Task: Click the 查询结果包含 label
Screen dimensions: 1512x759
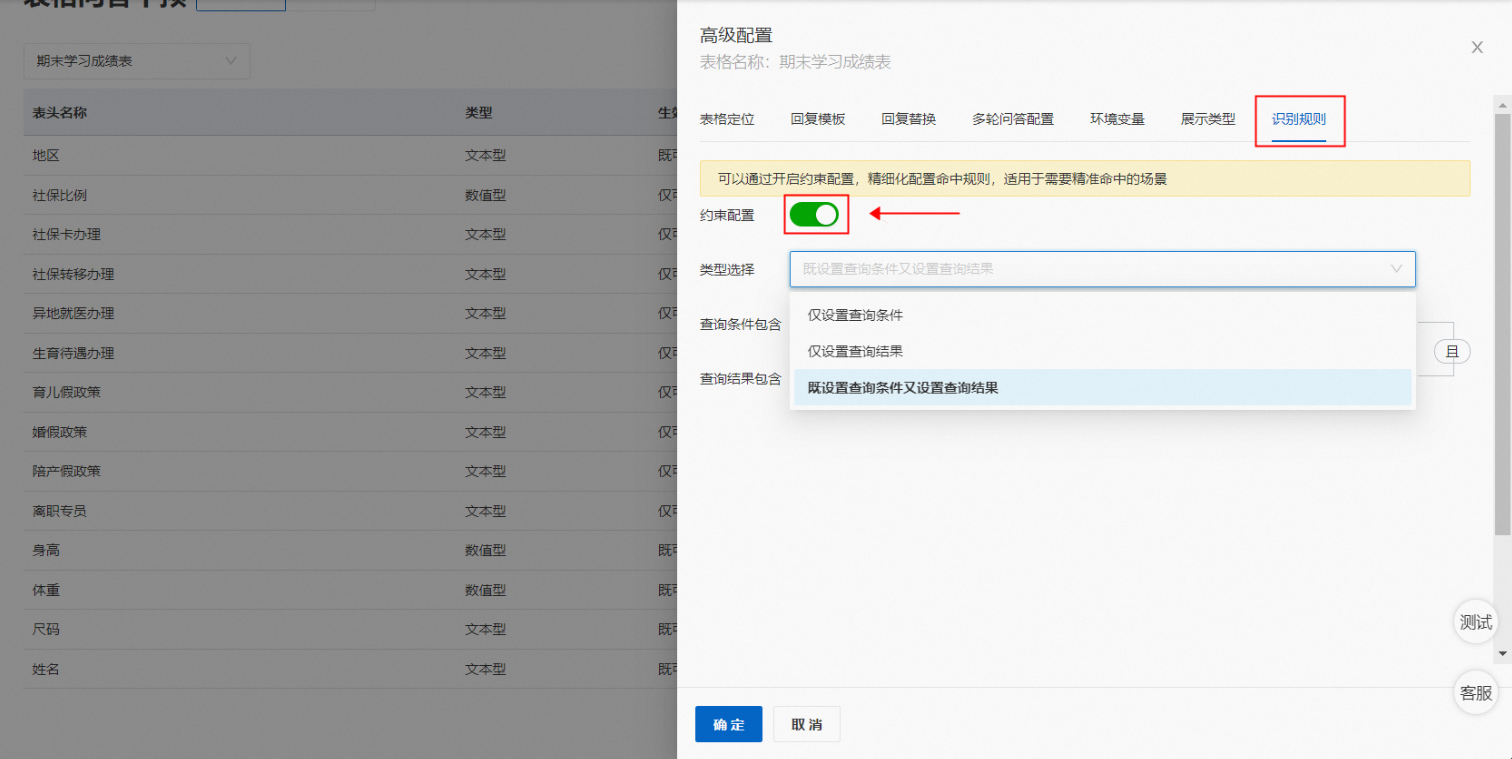Action: click(740, 379)
